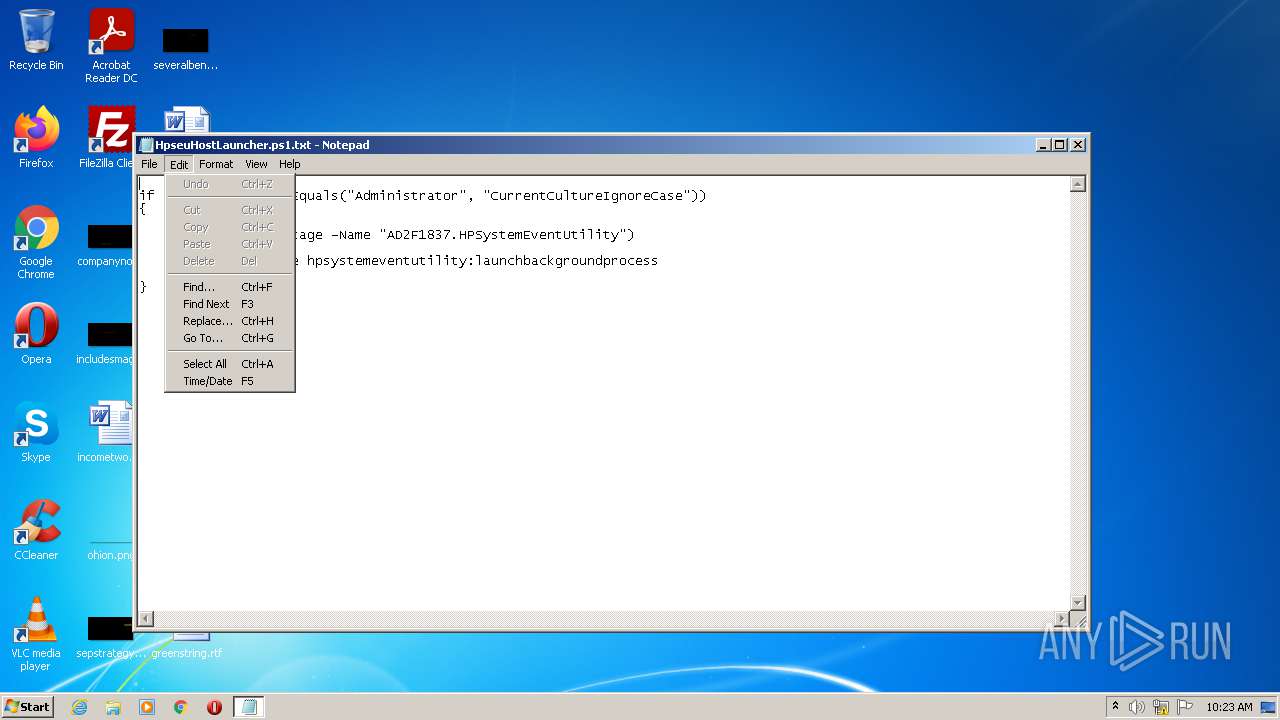Screen dimensions: 1280x720
Task: Open the Start menu
Action: point(27,707)
